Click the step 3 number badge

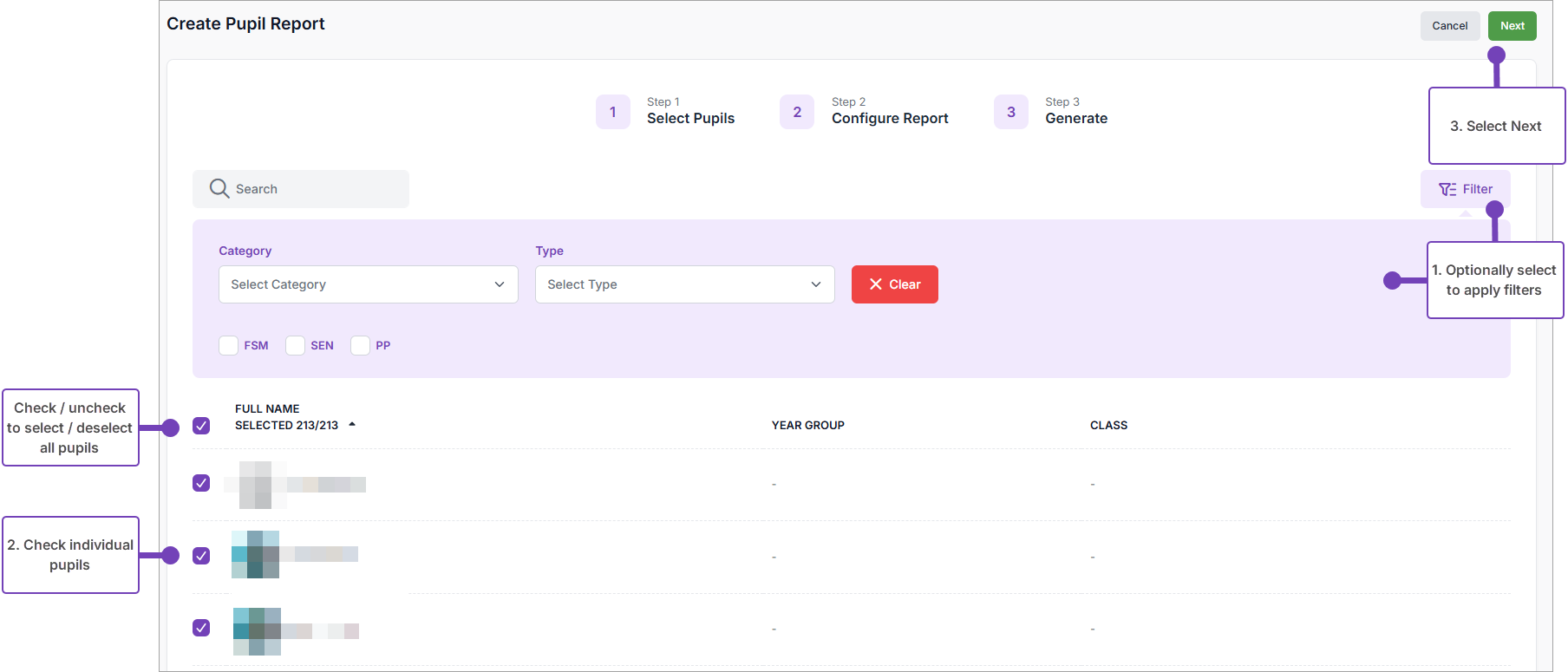tap(1010, 112)
